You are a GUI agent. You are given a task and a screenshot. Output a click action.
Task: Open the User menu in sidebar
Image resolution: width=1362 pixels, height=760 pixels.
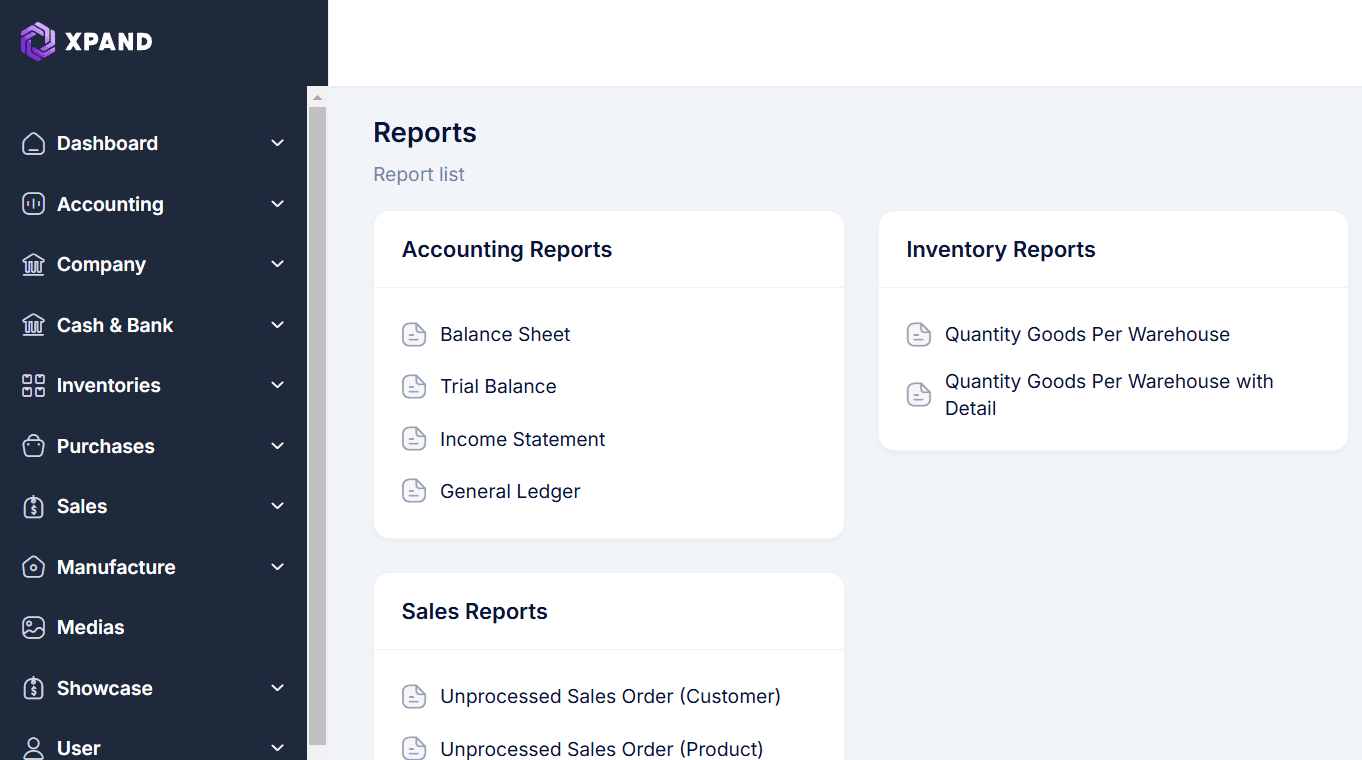pyautogui.click(x=79, y=748)
